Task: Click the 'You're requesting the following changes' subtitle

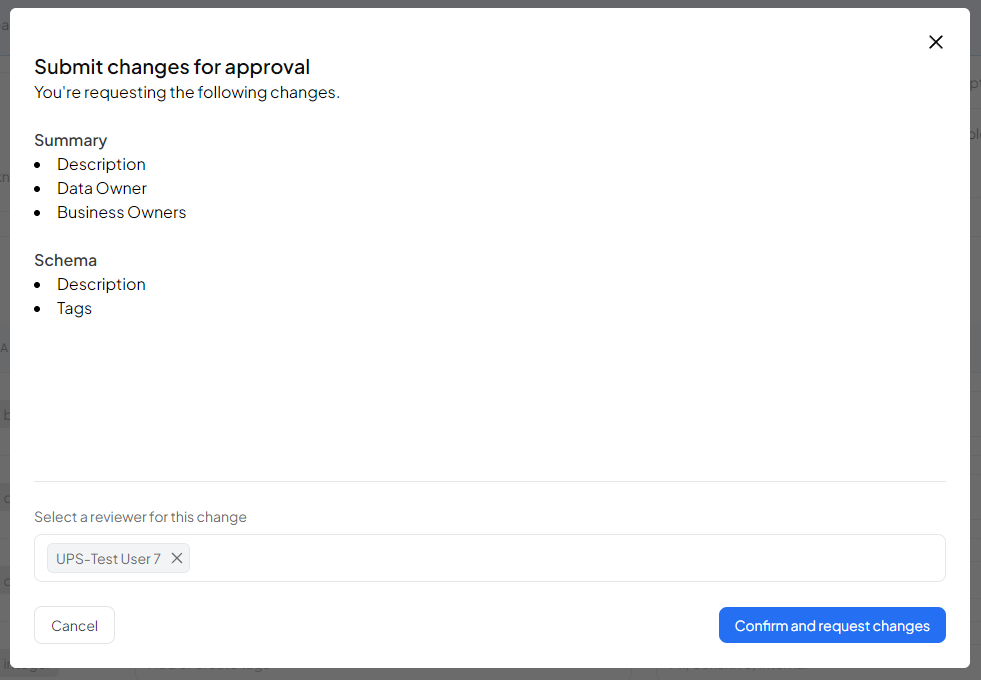Action: pos(187,92)
